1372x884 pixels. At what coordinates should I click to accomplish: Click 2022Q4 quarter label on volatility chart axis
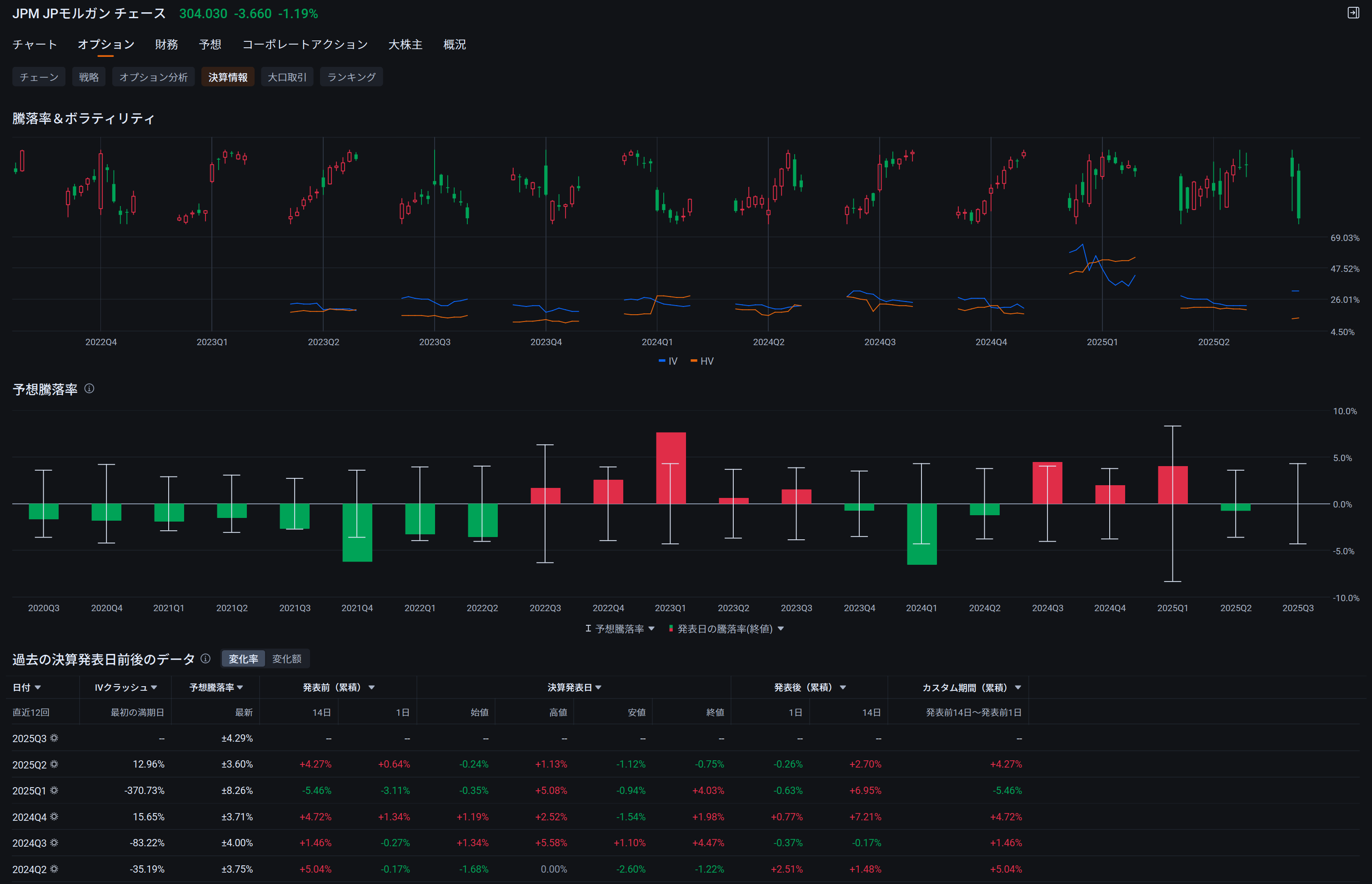(101, 342)
